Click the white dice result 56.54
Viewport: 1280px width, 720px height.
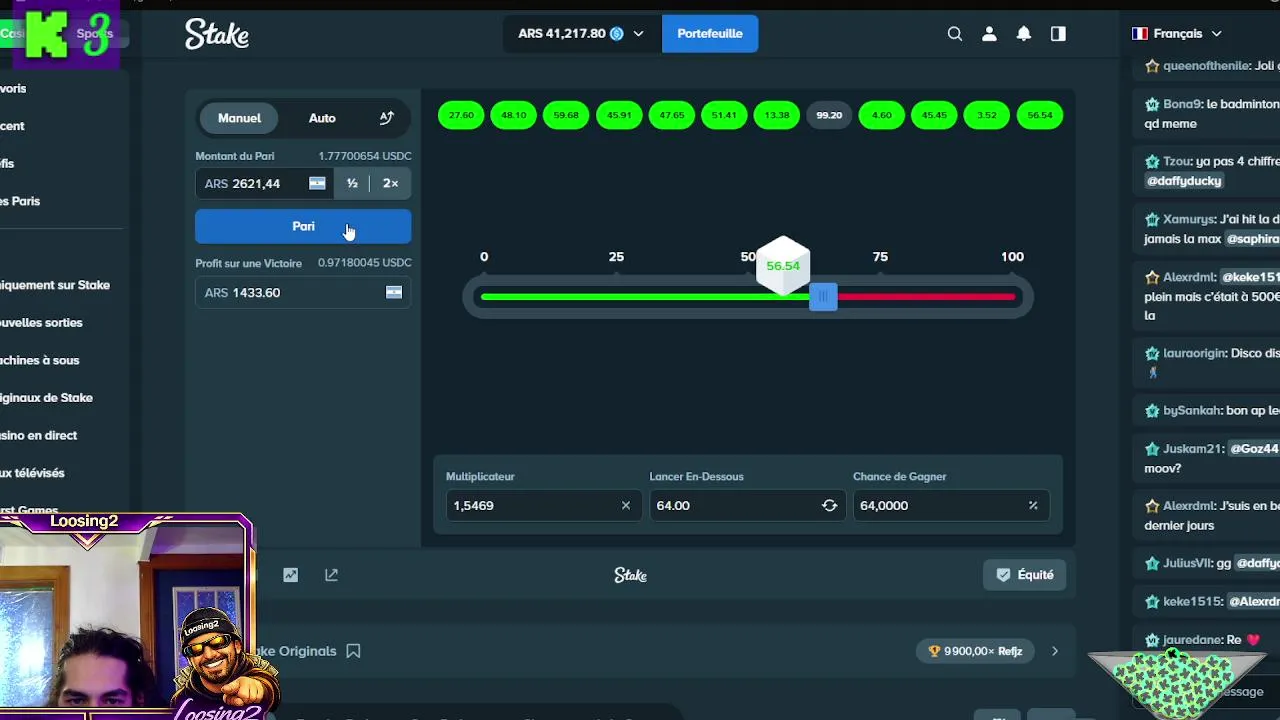point(783,266)
